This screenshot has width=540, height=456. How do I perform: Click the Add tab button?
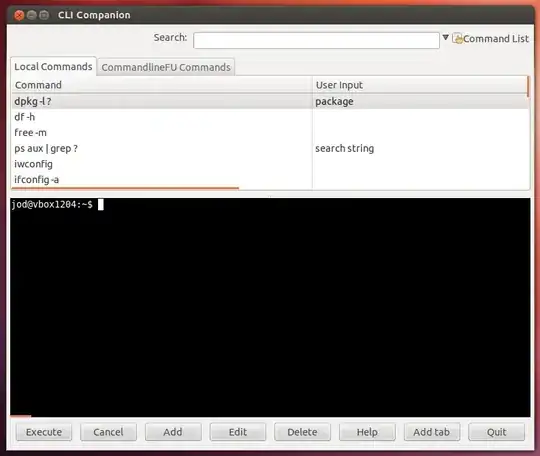pos(432,432)
